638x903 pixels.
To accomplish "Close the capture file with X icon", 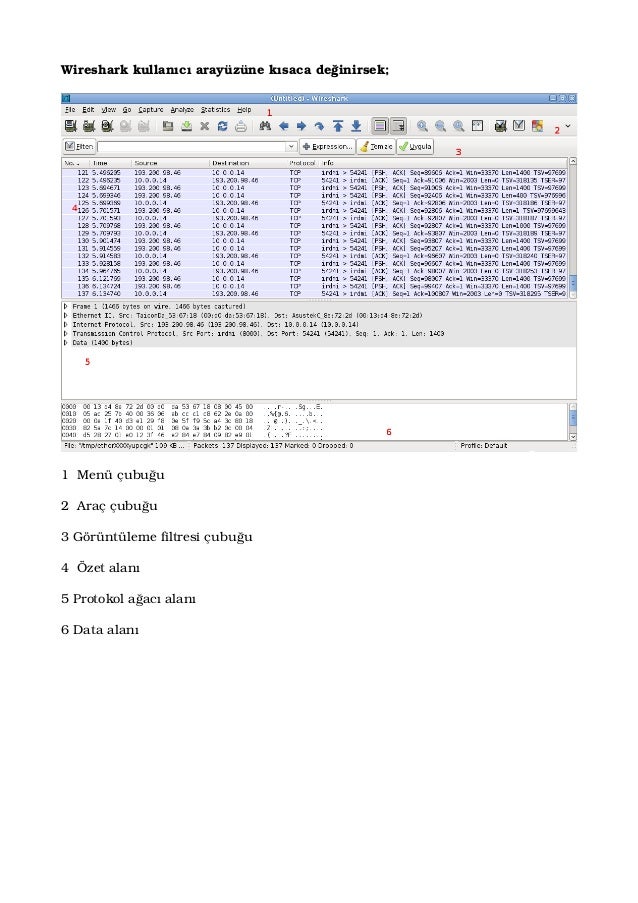I will (204, 126).
